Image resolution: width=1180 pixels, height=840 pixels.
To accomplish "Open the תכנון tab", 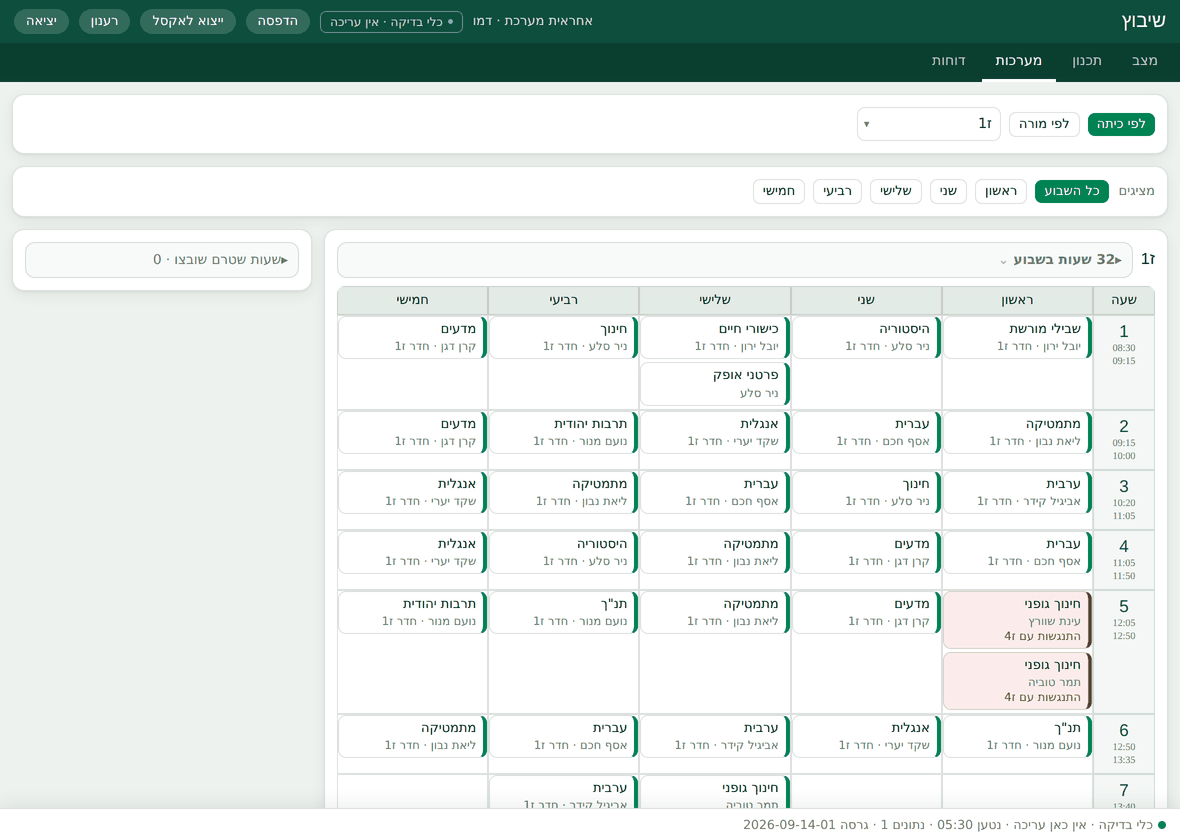I will [x=1087, y=61].
